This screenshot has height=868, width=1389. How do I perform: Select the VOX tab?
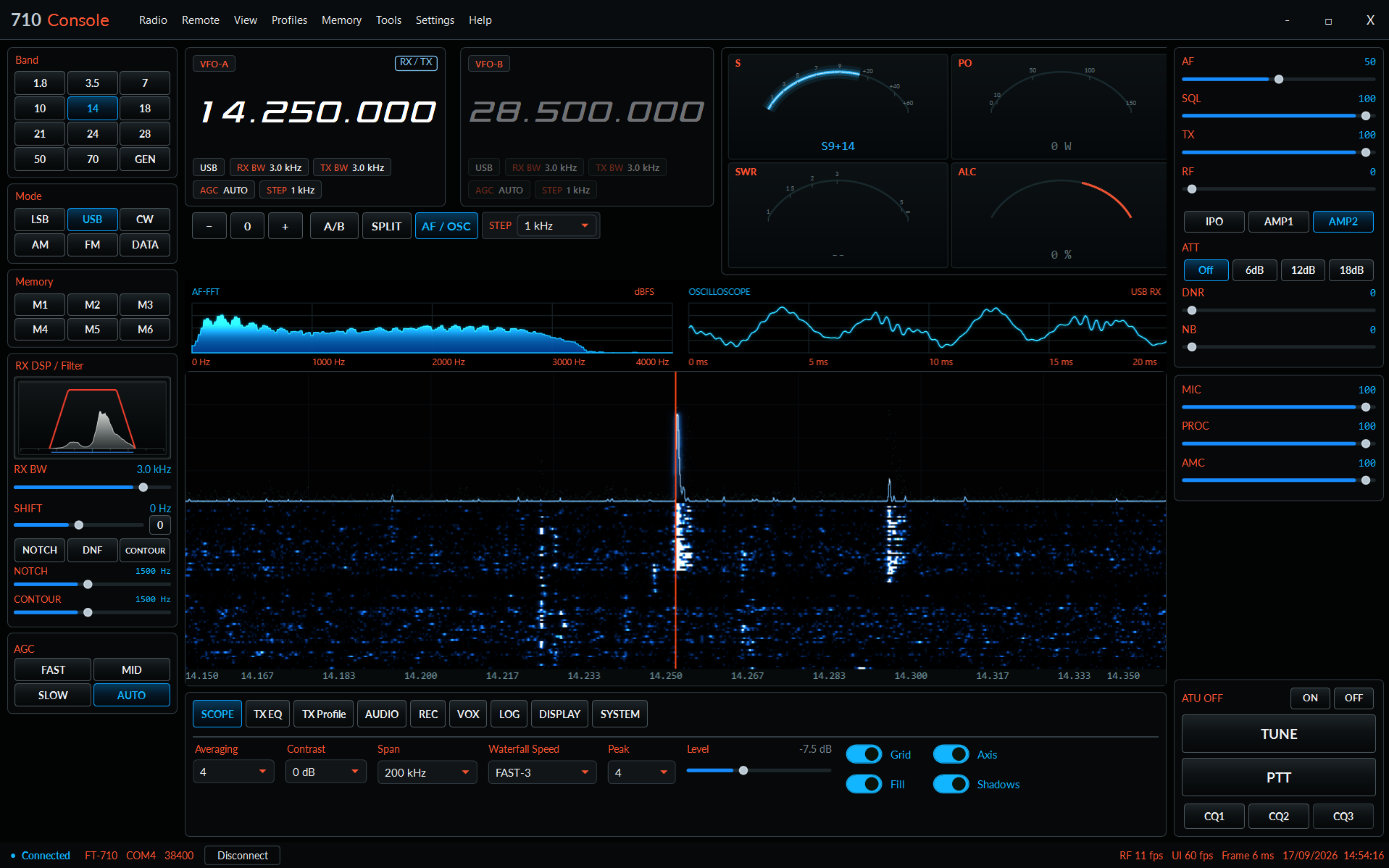(x=468, y=714)
